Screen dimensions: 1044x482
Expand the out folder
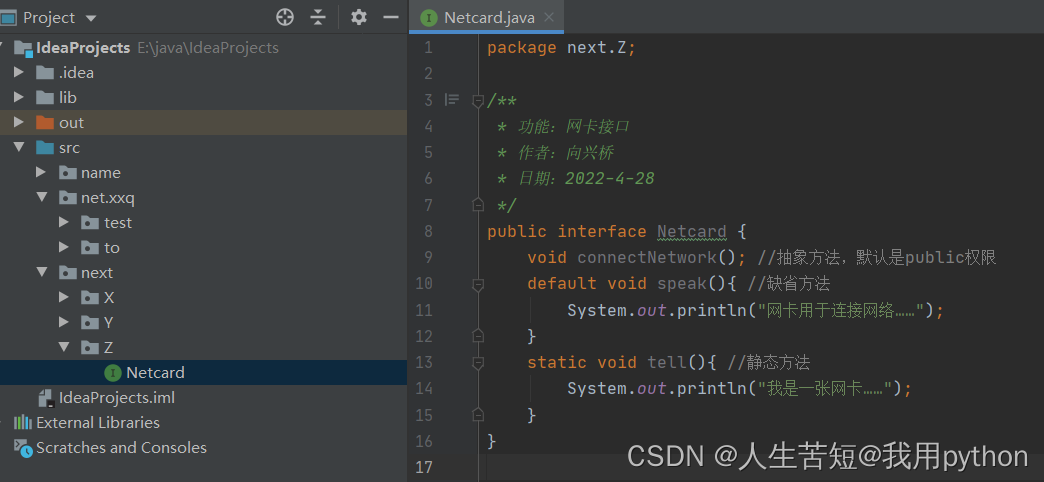(19, 122)
